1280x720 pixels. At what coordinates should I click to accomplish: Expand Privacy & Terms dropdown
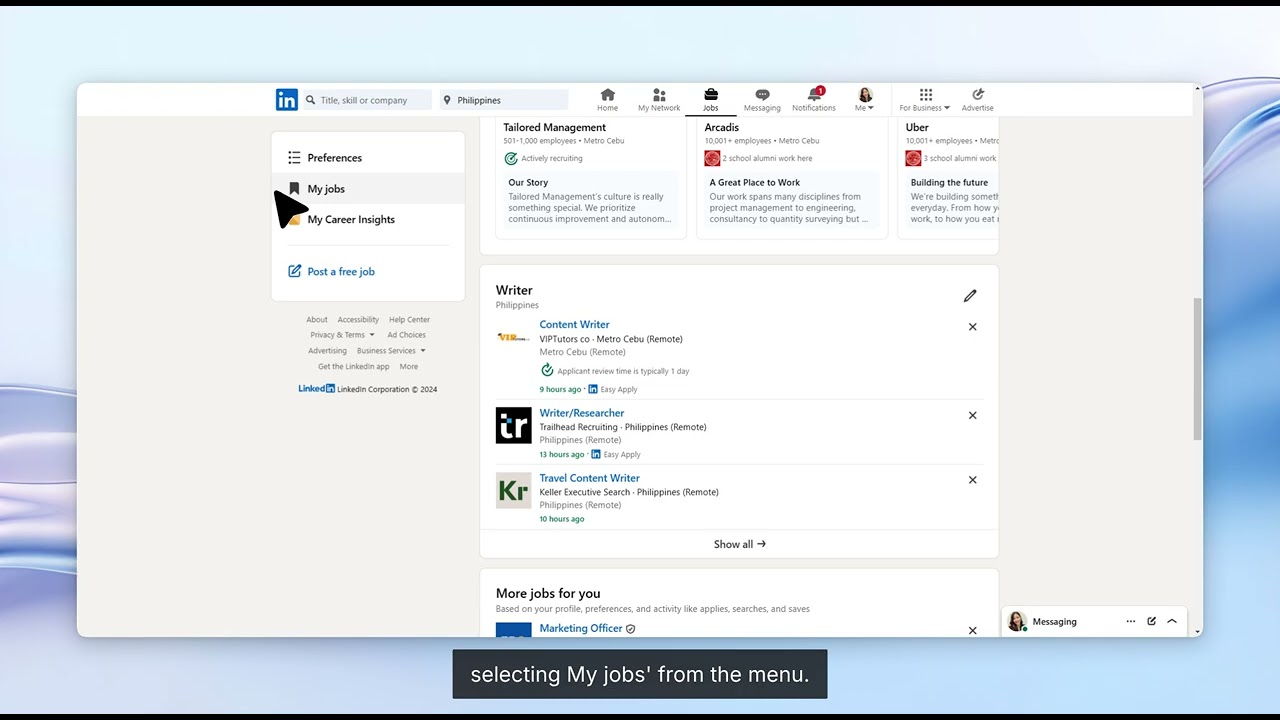tap(342, 335)
